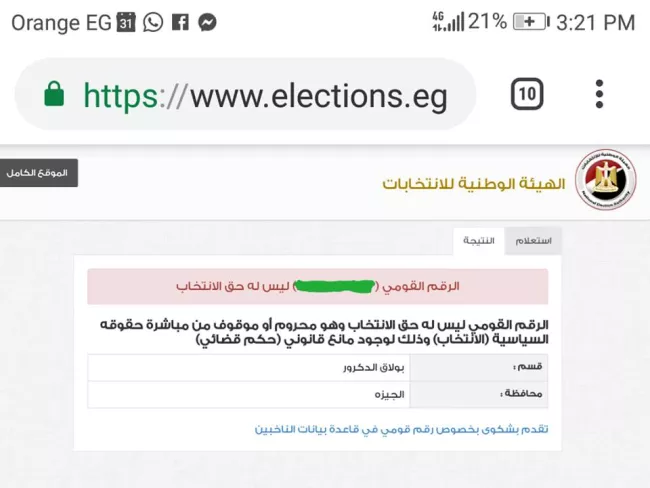The image size is (650, 488).
Task: Open the voter database complaint link
Action: [401, 429]
